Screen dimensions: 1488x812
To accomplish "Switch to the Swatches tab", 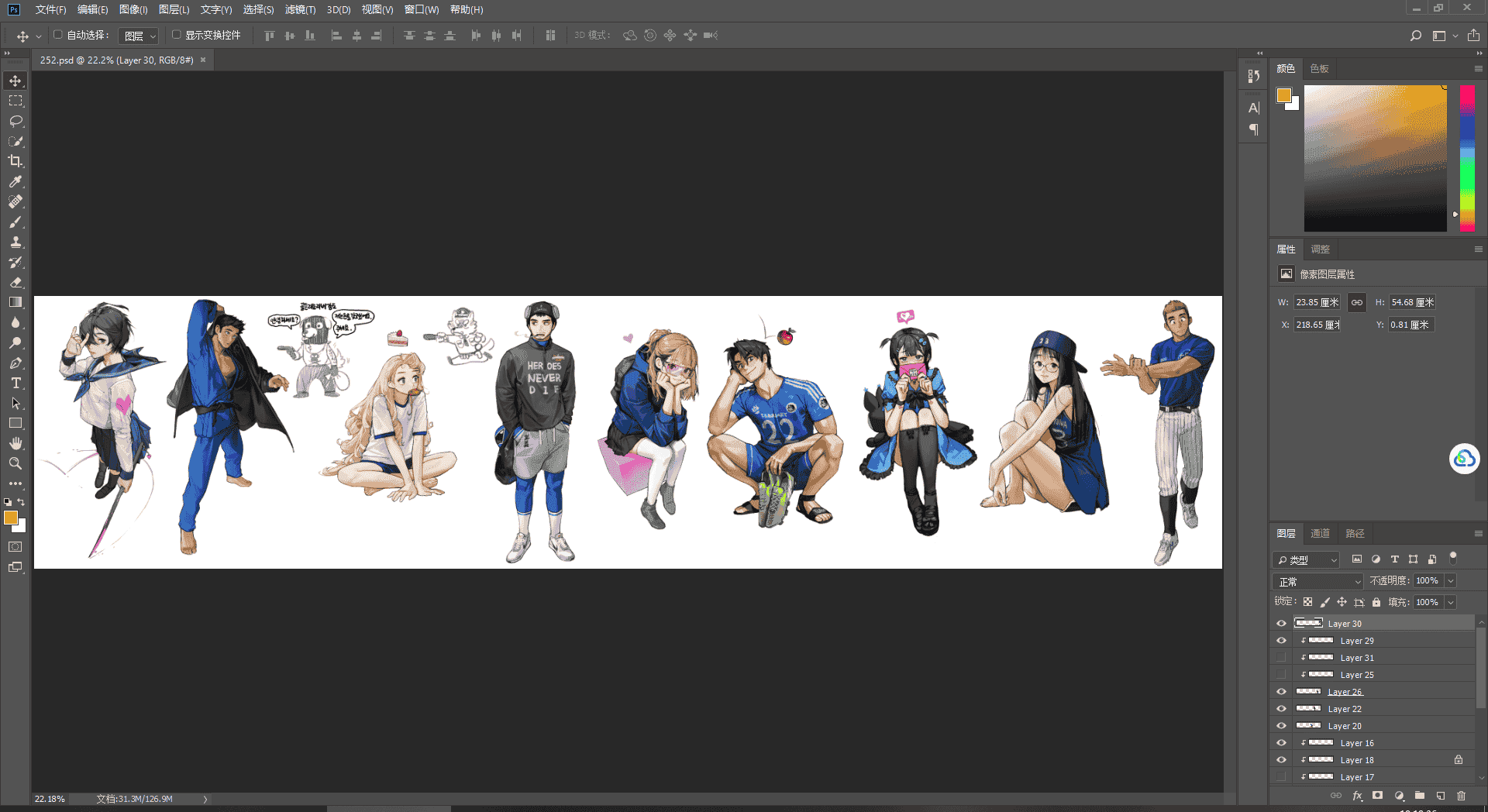I will [1319, 68].
